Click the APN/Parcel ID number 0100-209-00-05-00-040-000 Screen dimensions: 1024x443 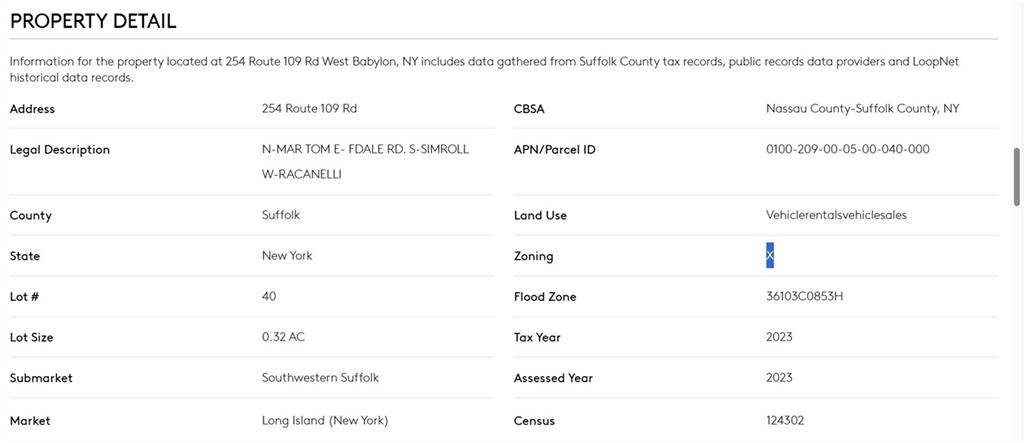pyautogui.click(x=847, y=150)
